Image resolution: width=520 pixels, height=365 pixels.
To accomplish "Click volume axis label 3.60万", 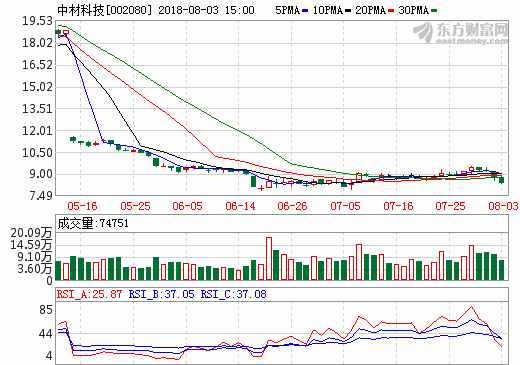I will coord(35,268).
